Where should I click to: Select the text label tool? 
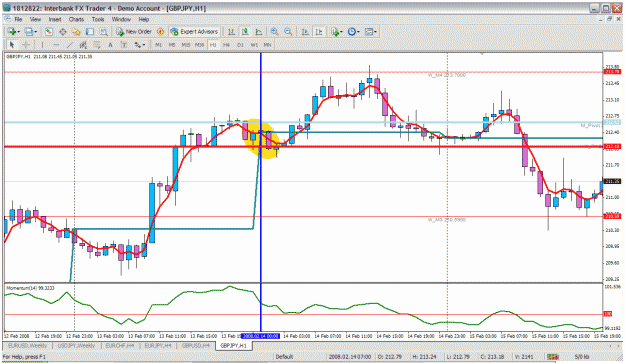124,45
